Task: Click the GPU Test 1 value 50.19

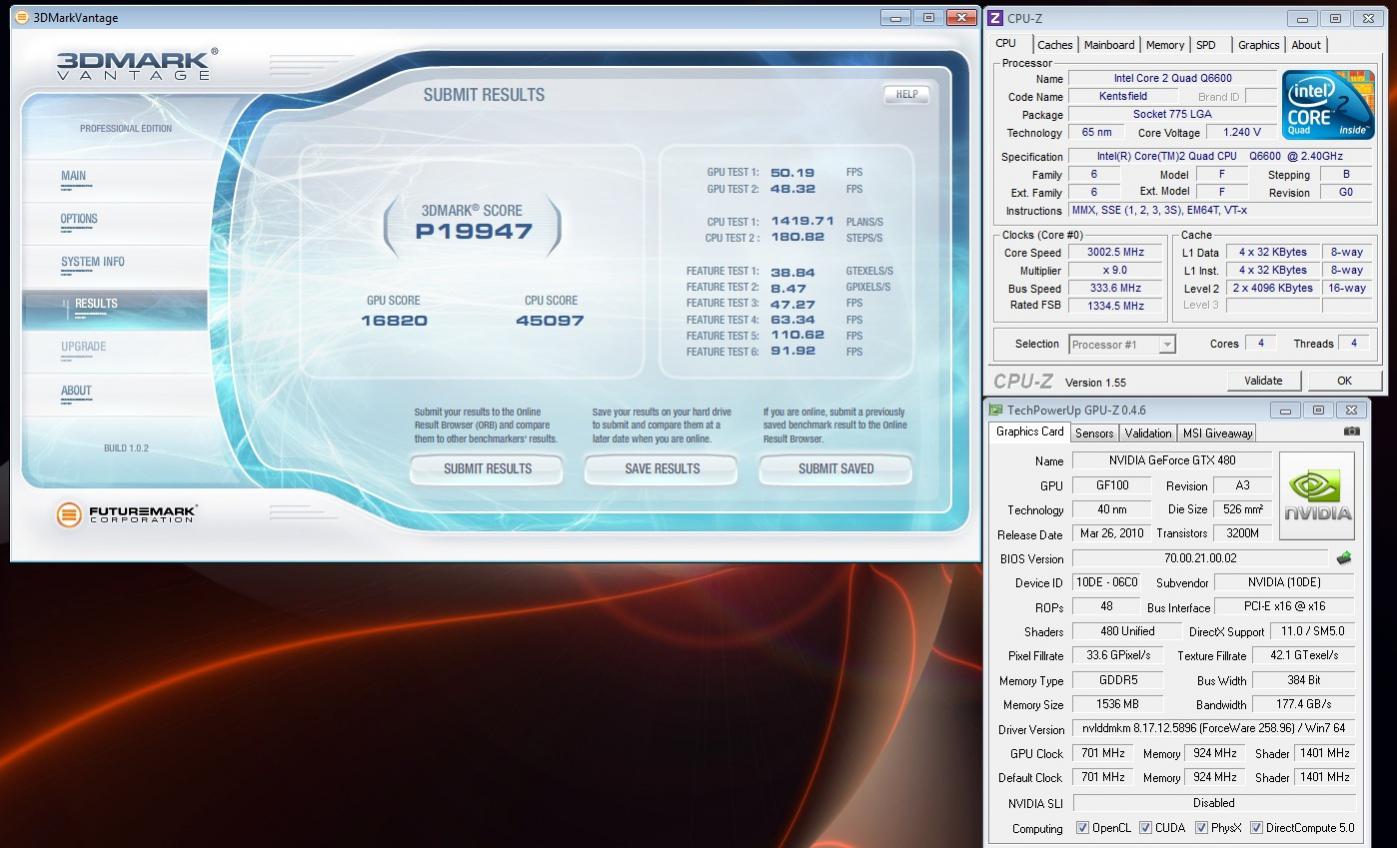Action: pos(793,172)
